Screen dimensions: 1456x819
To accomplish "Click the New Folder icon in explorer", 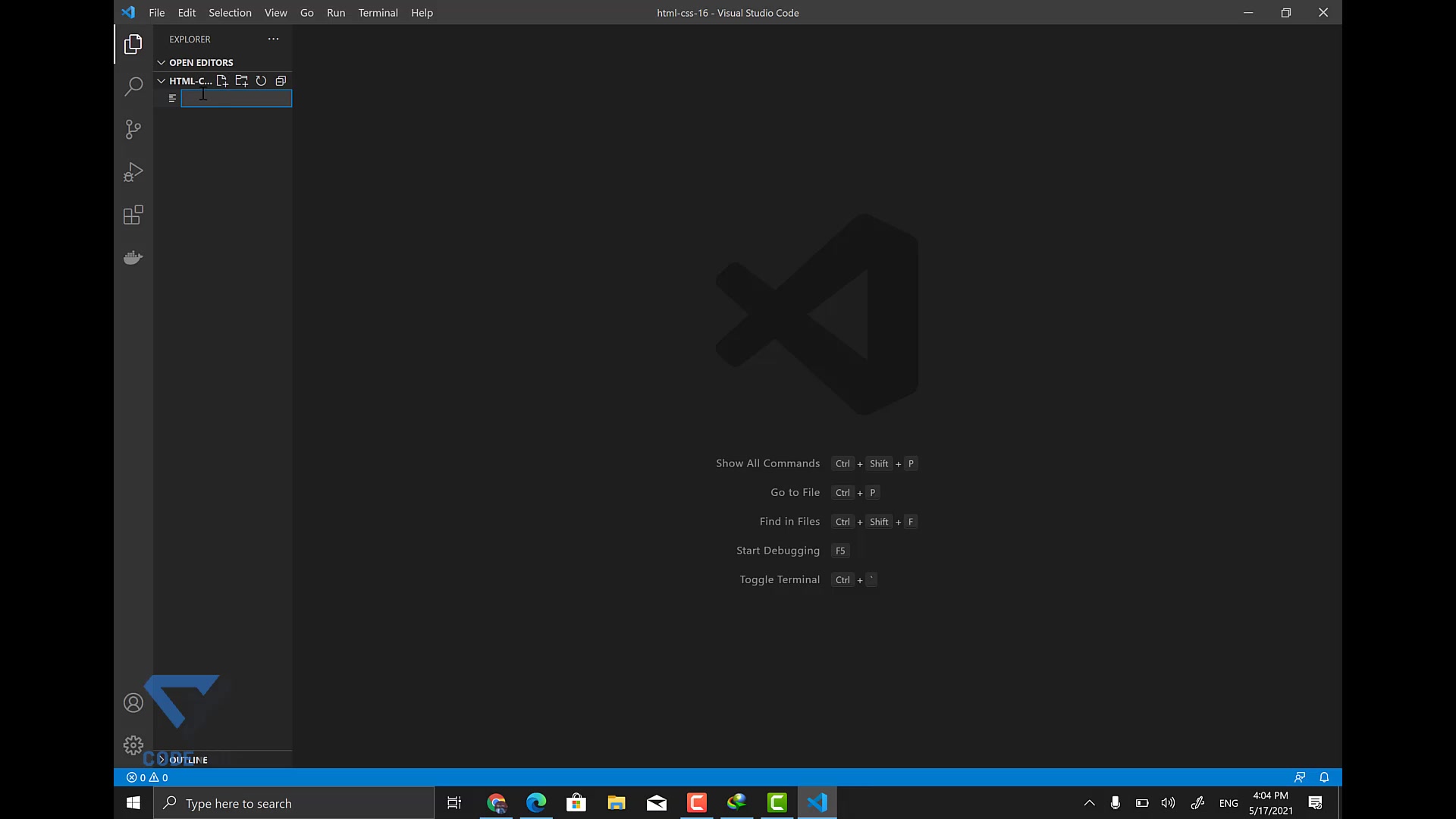I will (241, 80).
